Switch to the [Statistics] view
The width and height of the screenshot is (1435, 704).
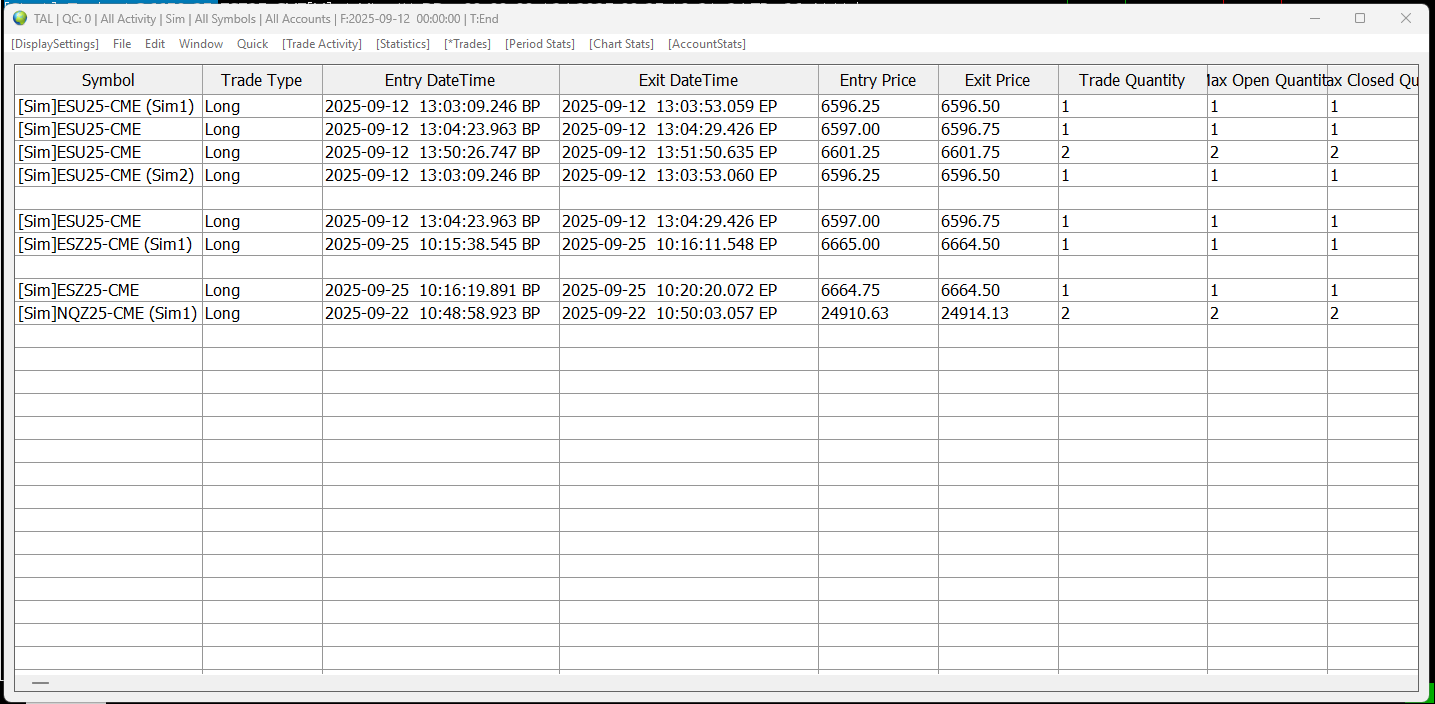tap(403, 44)
